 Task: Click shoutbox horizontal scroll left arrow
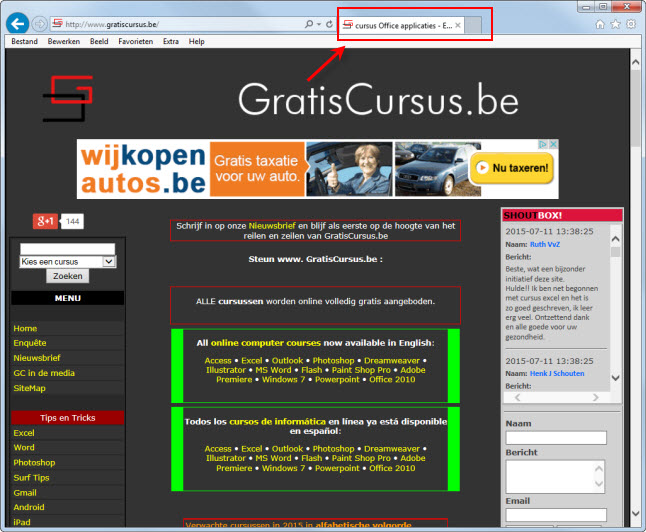tap(518, 397)
